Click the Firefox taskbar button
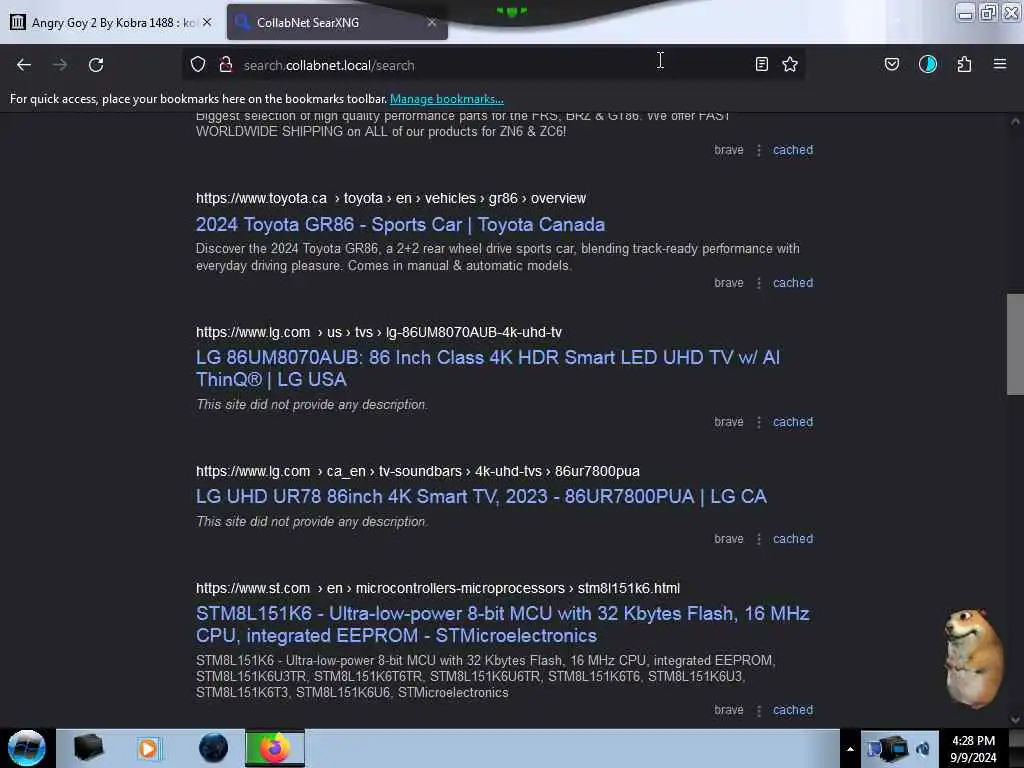Screen dimensions: 1024x768 coord(275,748)
